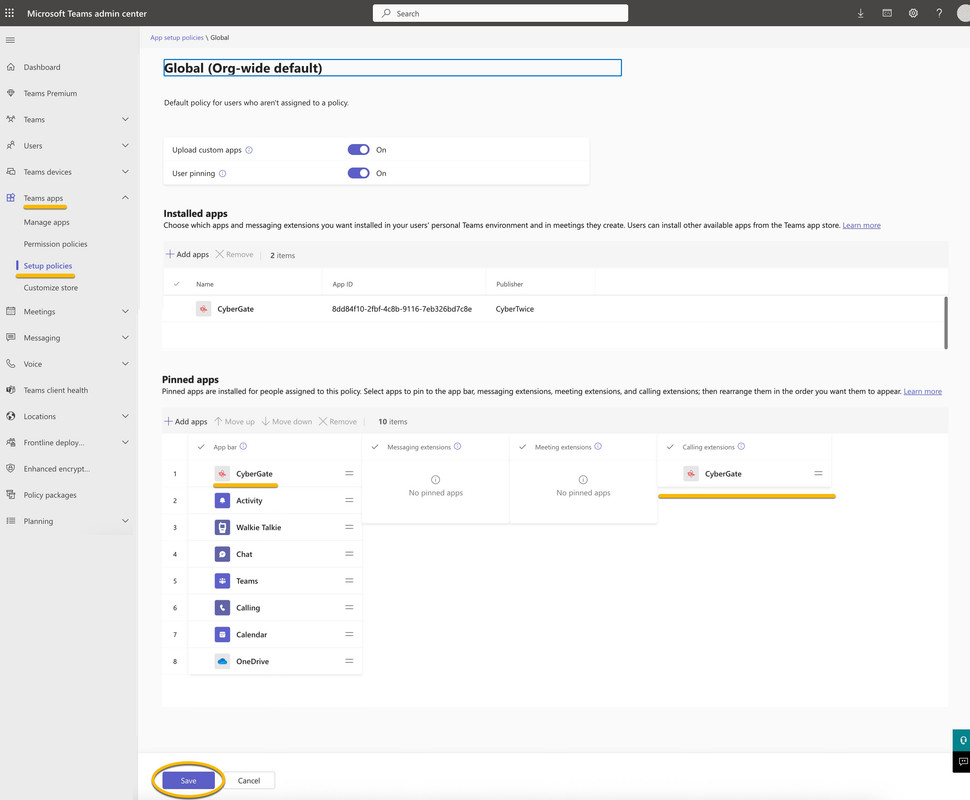Click CyberGate icon in Installed apps table
The width and height of the screenshot is (970, 800).
(204, 309)
